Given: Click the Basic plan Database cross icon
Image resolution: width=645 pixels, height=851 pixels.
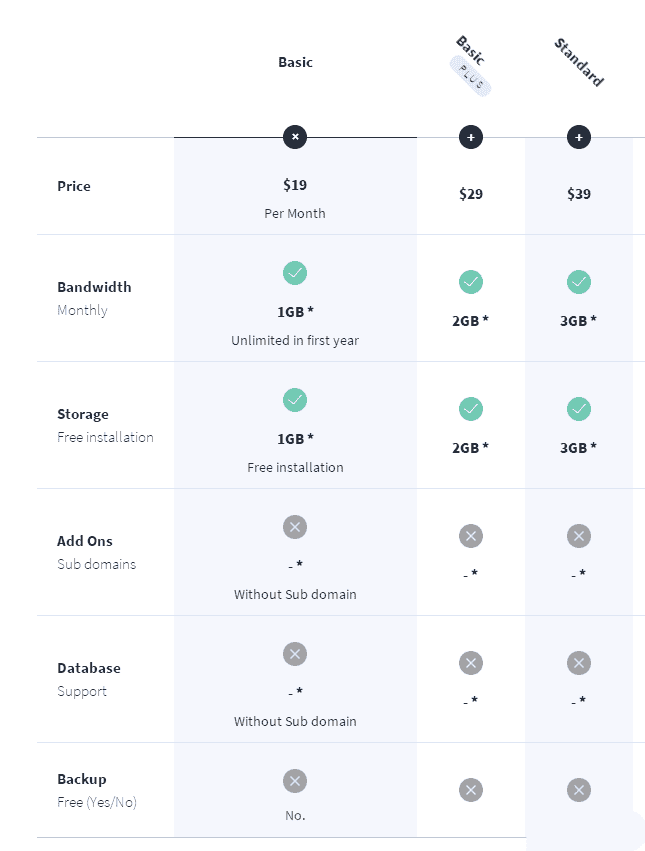Looking at the screenshot, I should pyautogui.click(x=295, y=654).
